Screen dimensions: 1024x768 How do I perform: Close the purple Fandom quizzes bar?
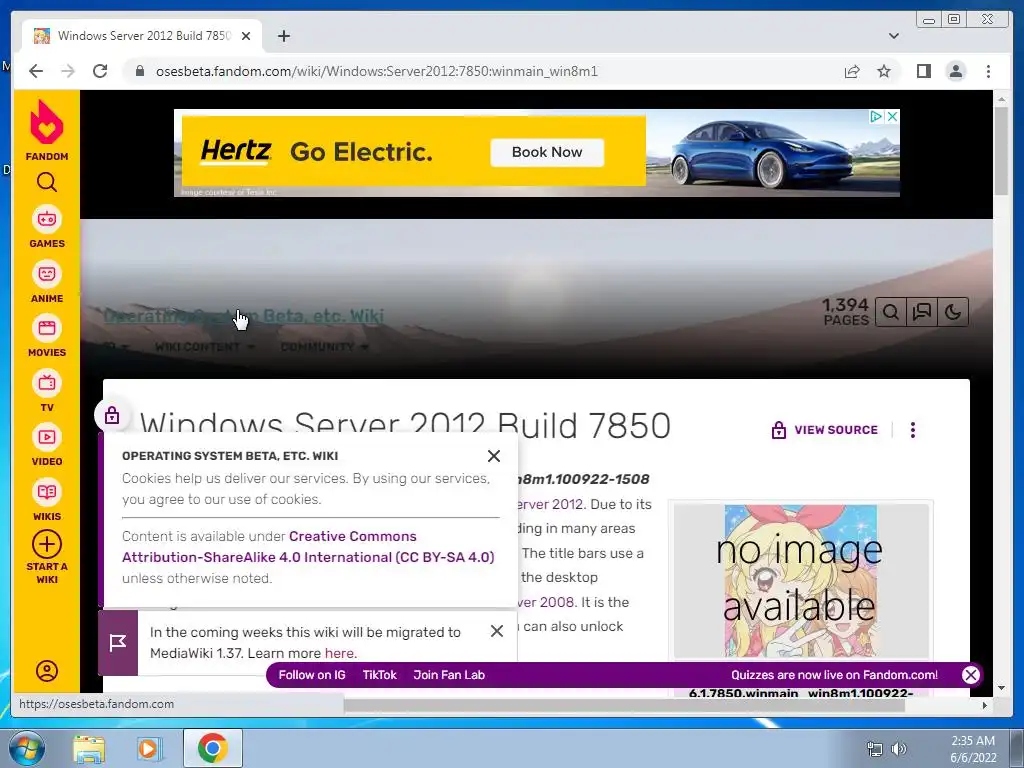(x=971, y=675)
